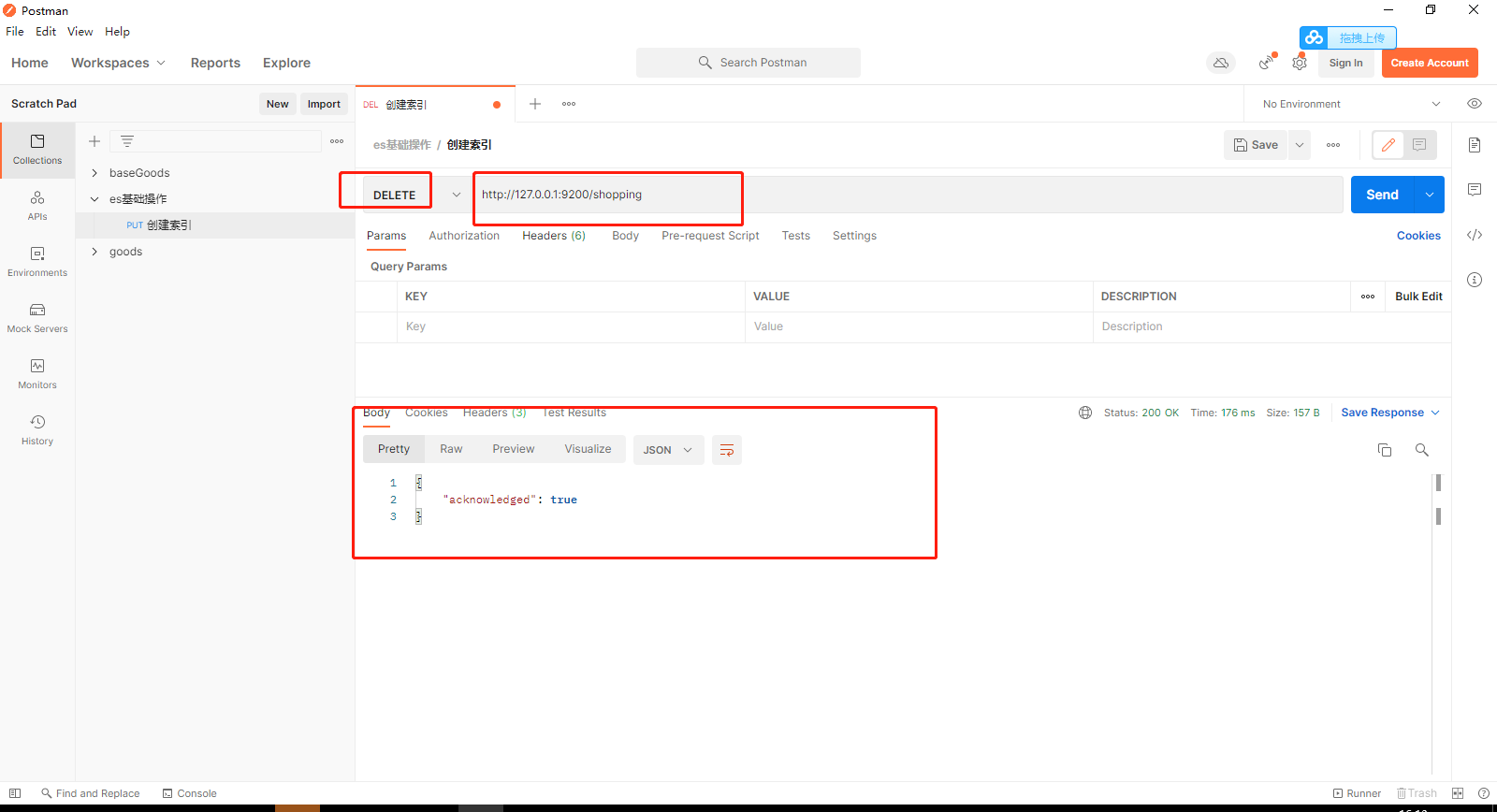Open the No Environment dropdown
Viewport: 1497px width, 812px height.
(x=1350, y=104)
